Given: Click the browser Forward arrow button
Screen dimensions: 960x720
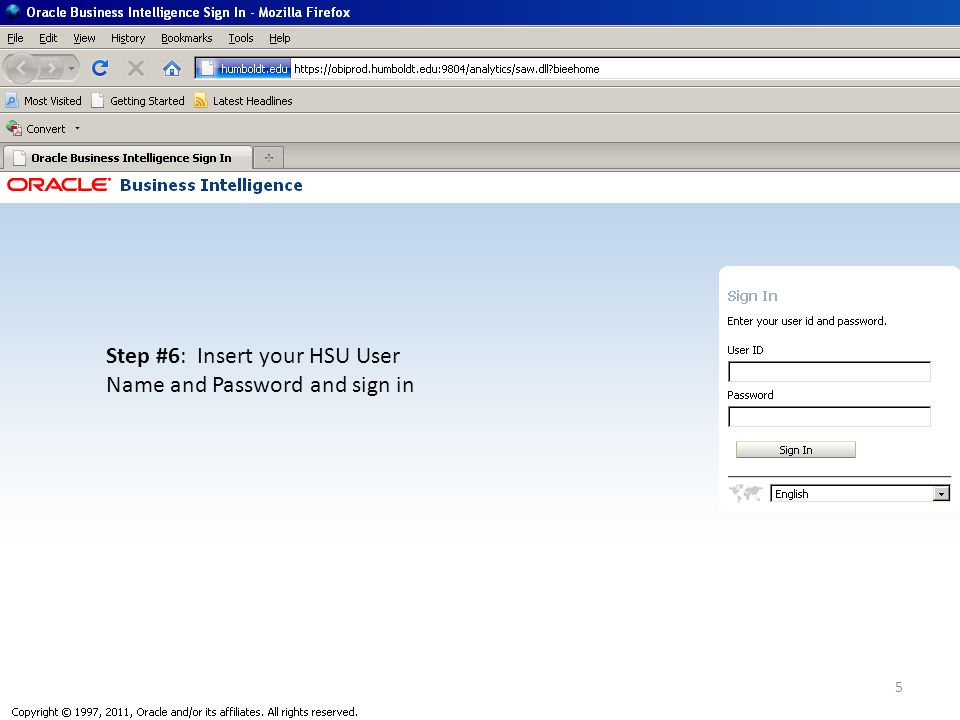Looking at the screenshot, I should click(x=51, y=68).
